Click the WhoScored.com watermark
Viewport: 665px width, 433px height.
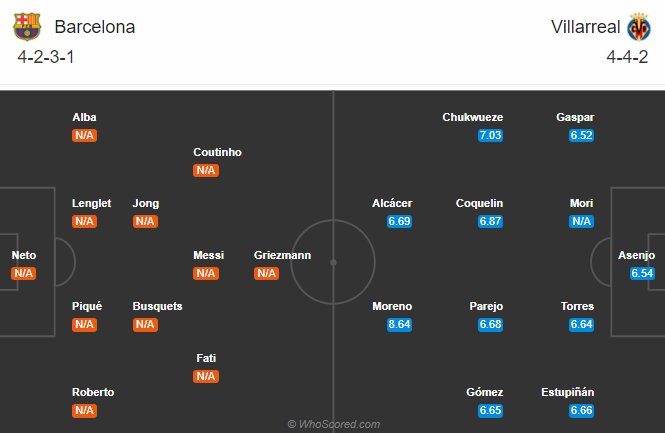[x=334, y=424]
